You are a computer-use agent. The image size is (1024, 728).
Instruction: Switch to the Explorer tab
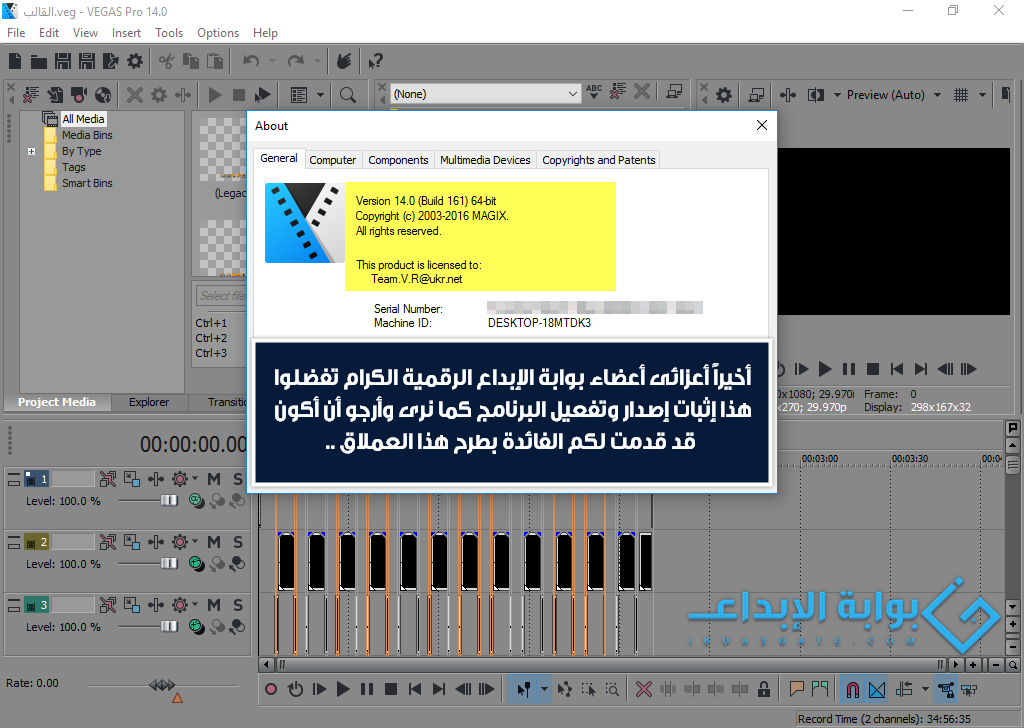(149, 402)
